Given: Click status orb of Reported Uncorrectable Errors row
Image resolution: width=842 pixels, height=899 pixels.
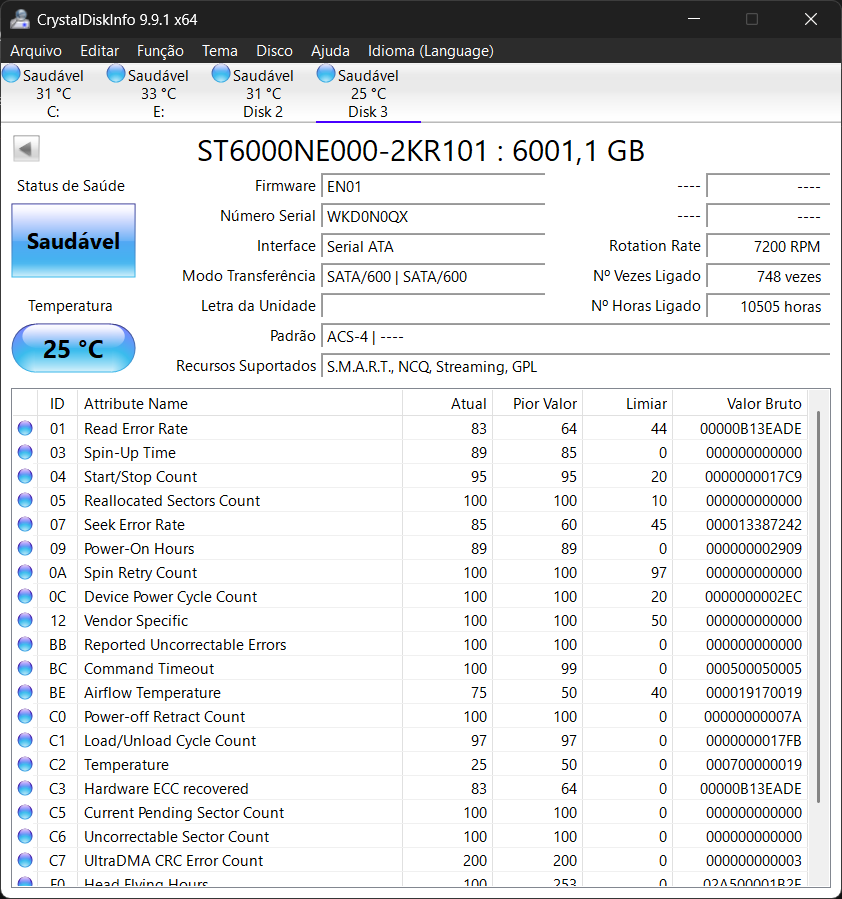Looking at the screenshot, I should point(25,644).
